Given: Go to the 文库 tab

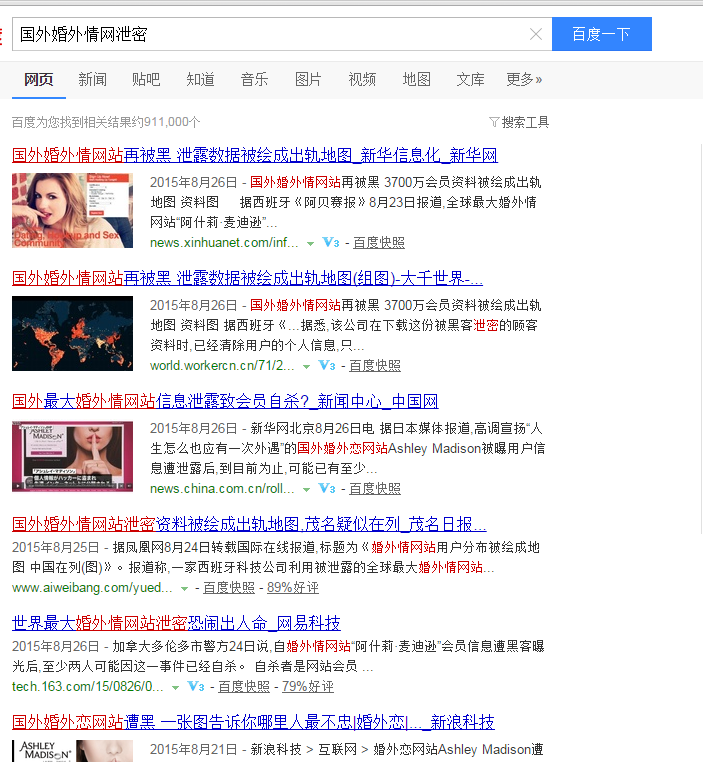Looking at the screenshot, I should 470,79.
